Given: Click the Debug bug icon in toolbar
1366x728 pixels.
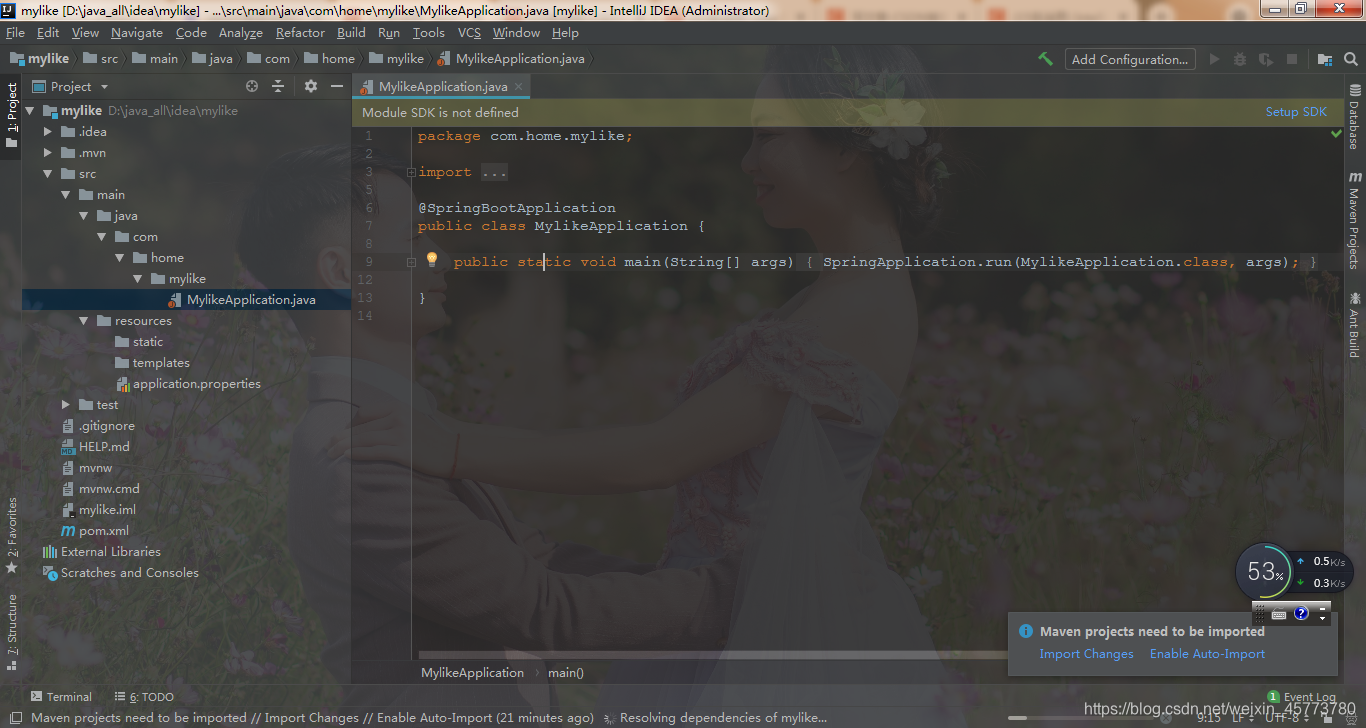Looking at the screenshot, I should tap(1240, 59).
